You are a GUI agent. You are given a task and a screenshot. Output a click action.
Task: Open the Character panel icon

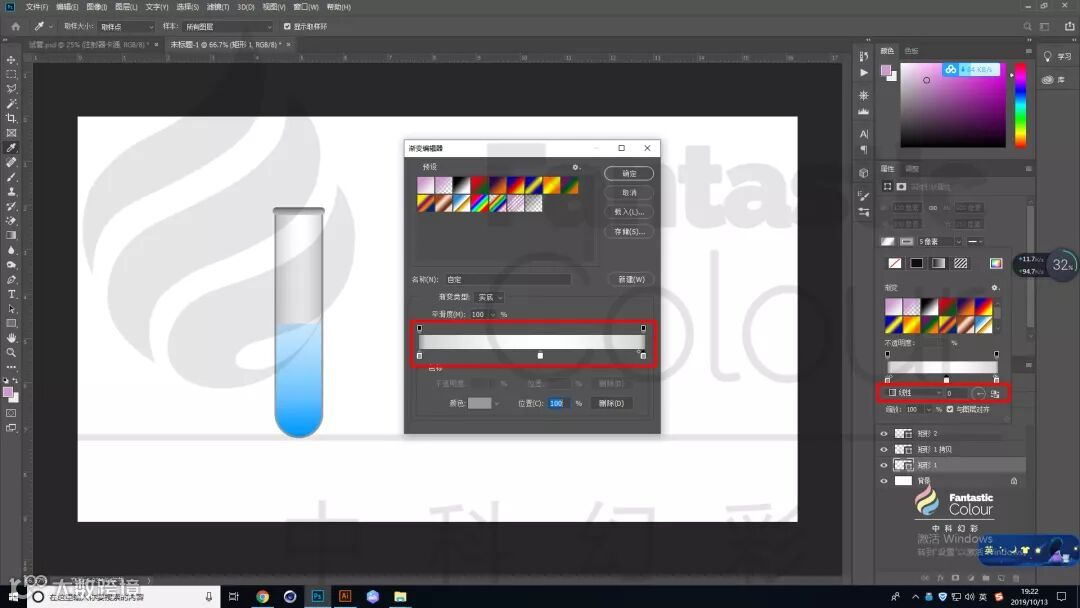point(864,134)
